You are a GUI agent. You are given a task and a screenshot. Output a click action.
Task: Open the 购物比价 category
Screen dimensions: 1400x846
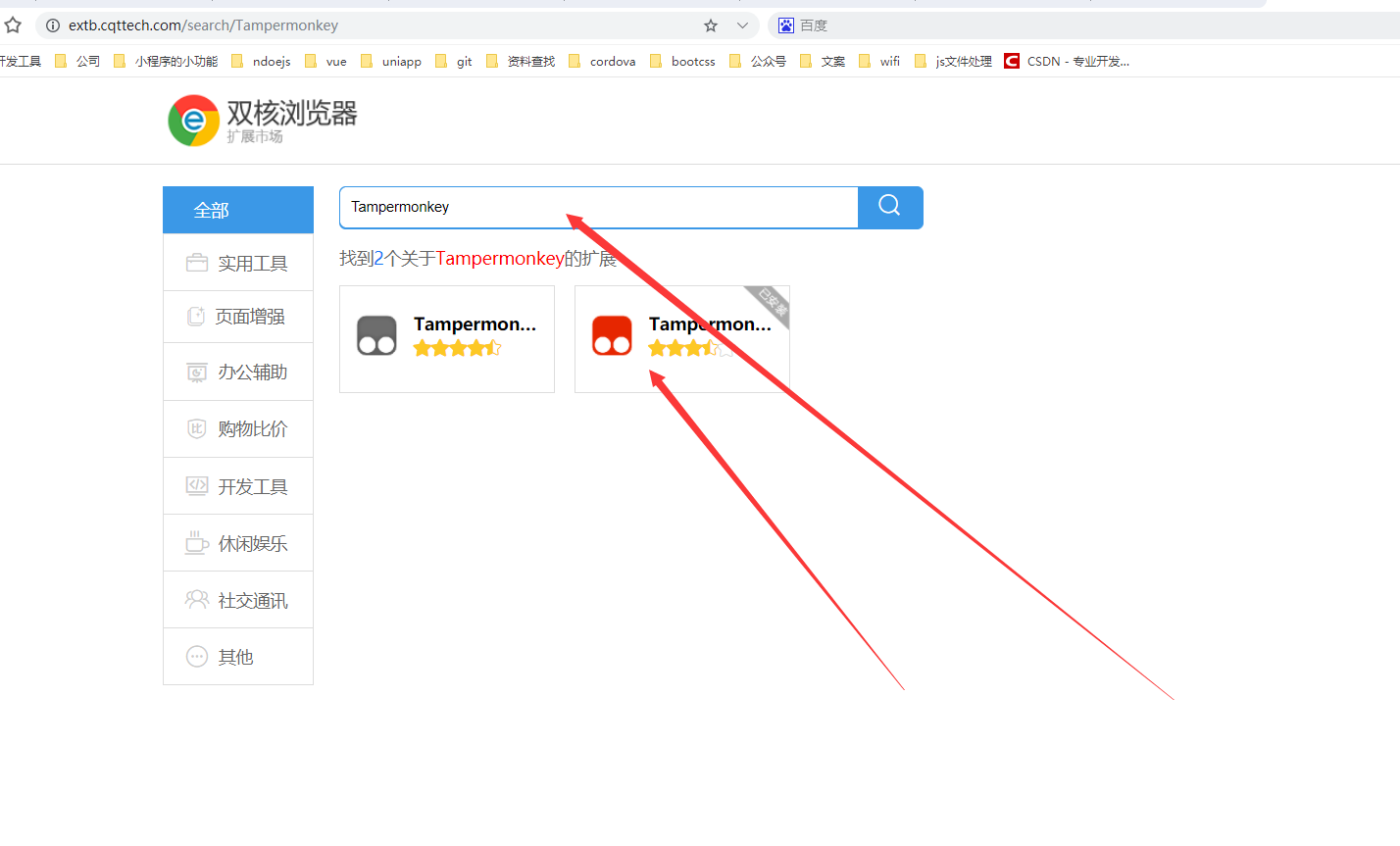238,428
